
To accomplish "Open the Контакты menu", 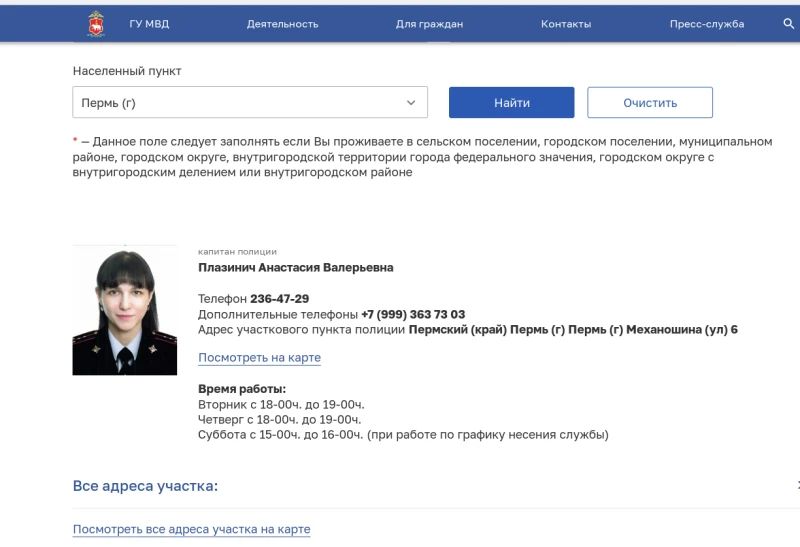I will click(x=566, y=24).
